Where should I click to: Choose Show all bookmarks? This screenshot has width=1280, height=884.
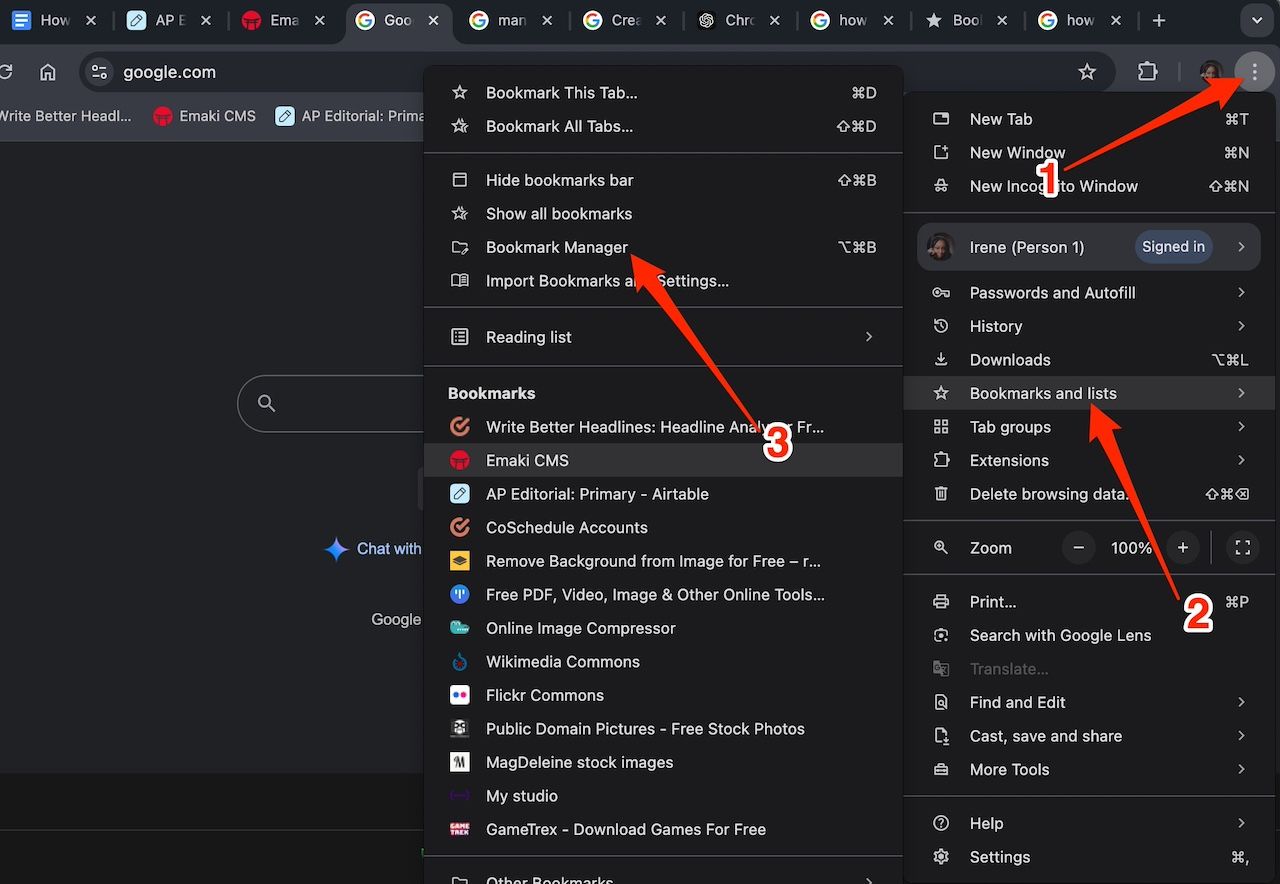tap(663, 214)
